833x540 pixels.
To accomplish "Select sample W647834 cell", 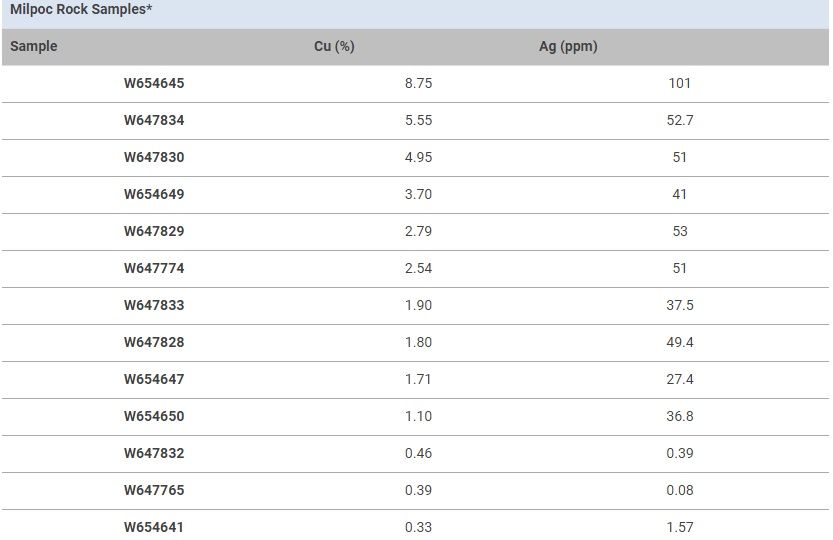I will pos(154,120).
